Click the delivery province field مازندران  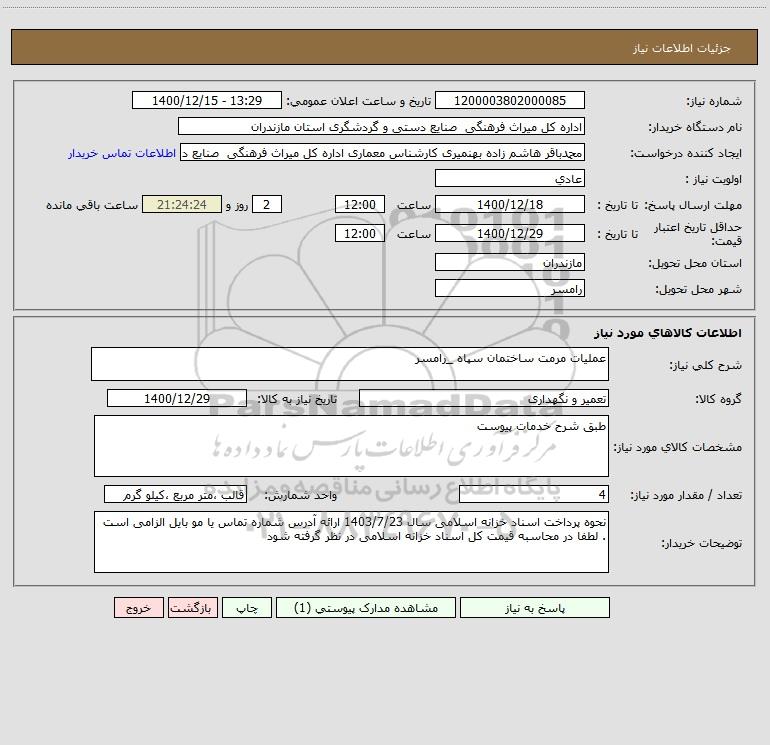510,262
